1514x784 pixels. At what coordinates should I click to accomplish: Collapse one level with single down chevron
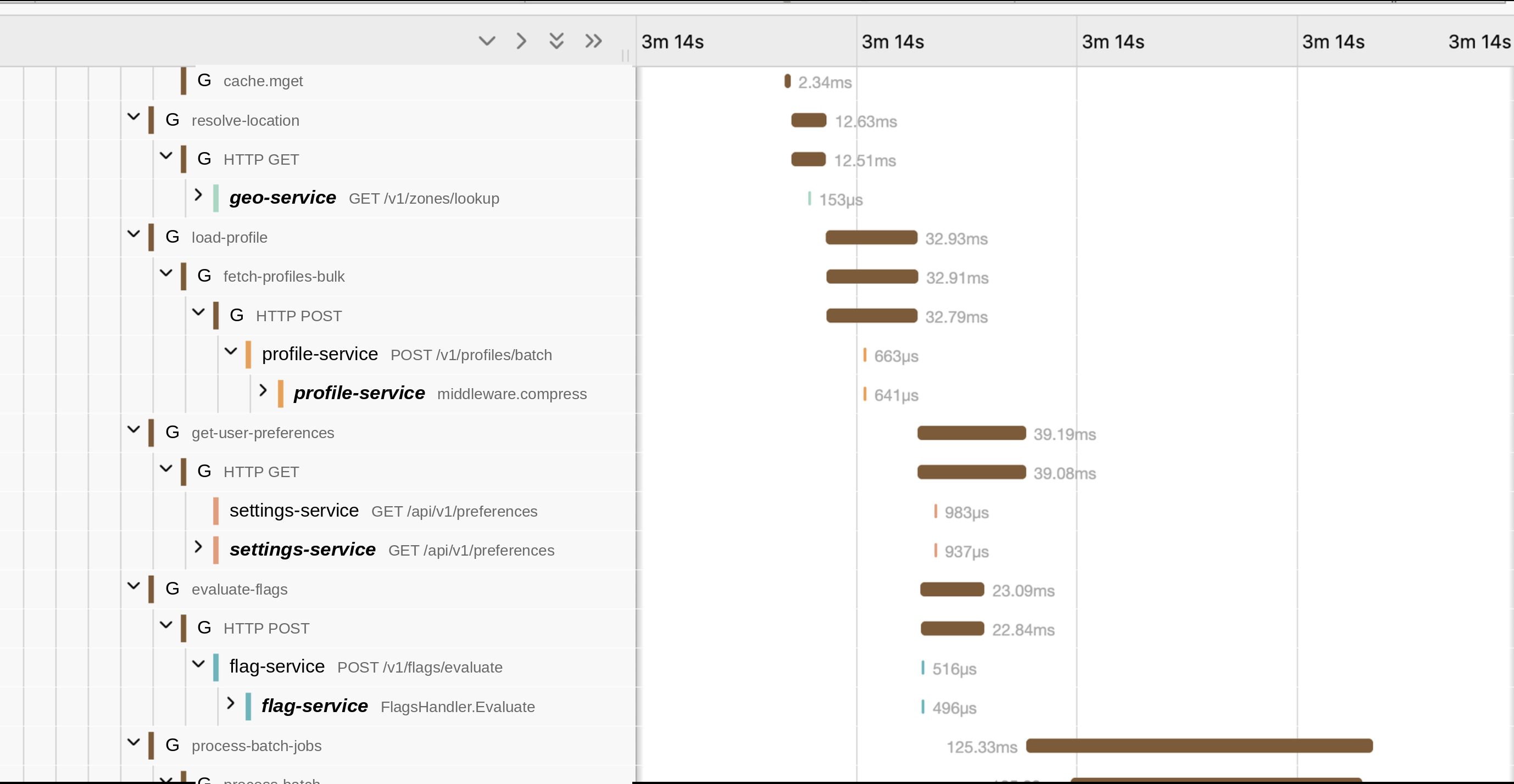487,41
